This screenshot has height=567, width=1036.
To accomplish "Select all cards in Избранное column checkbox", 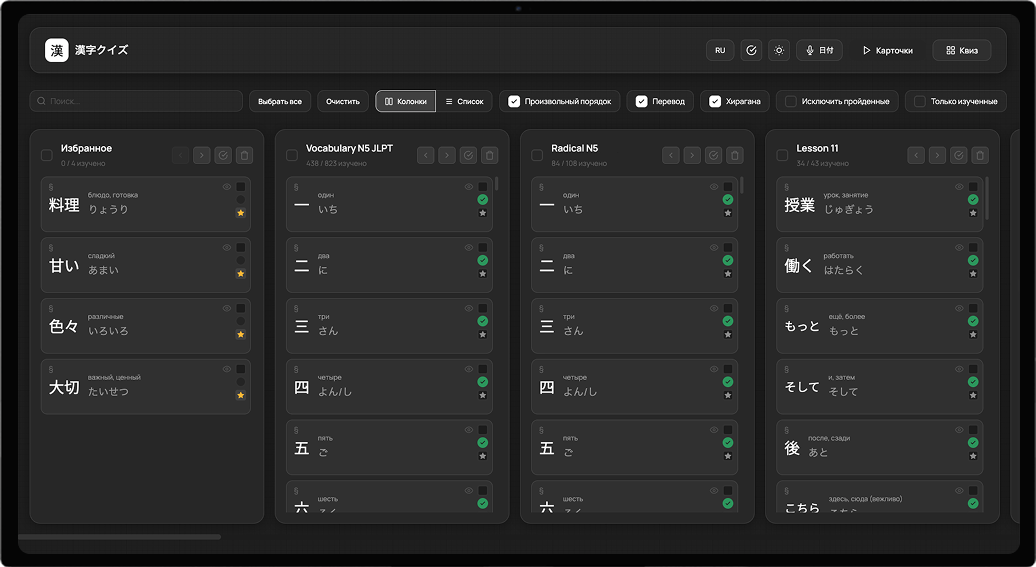I will point(47,155).
